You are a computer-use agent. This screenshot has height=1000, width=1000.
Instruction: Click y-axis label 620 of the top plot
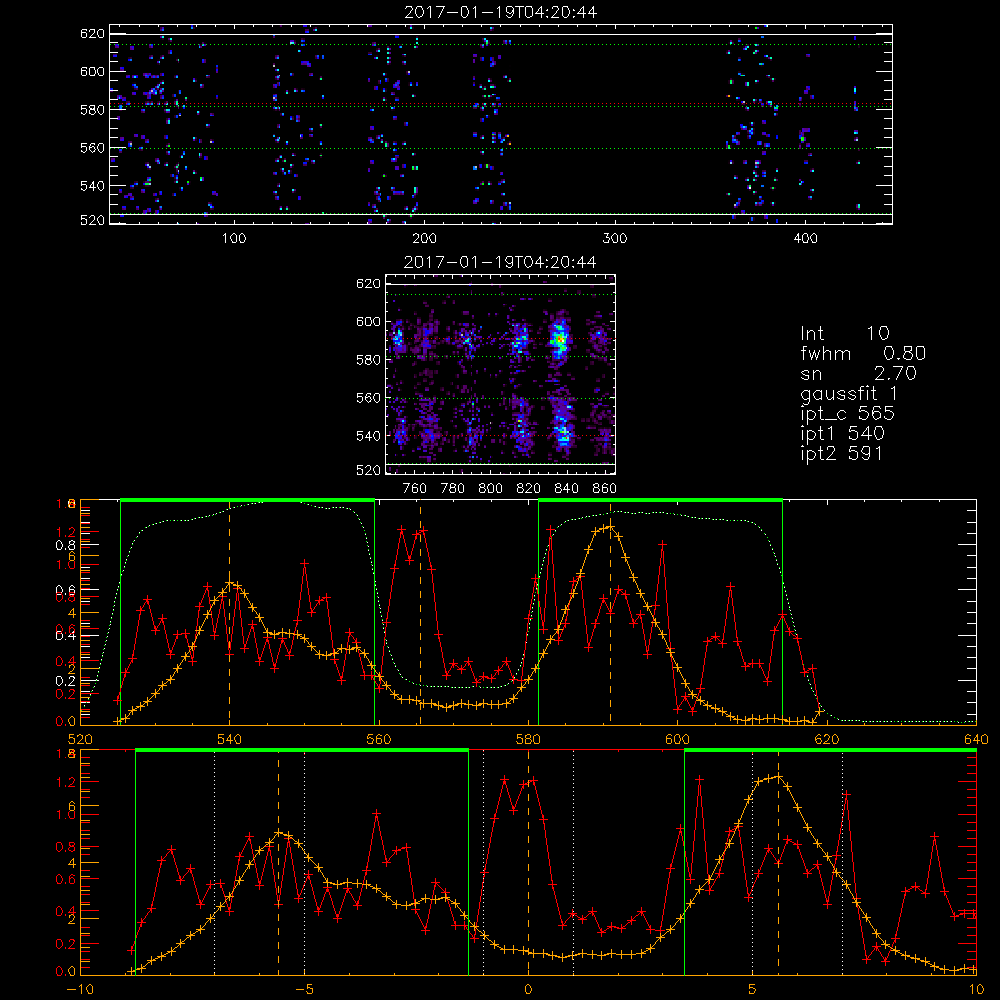tap(92, 33)
